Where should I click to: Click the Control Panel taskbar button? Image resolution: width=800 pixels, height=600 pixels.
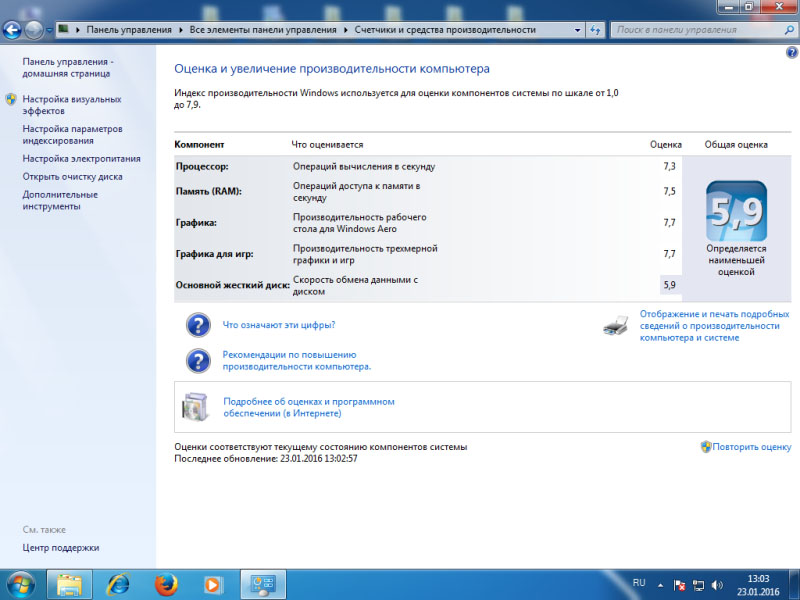[263, 585]
